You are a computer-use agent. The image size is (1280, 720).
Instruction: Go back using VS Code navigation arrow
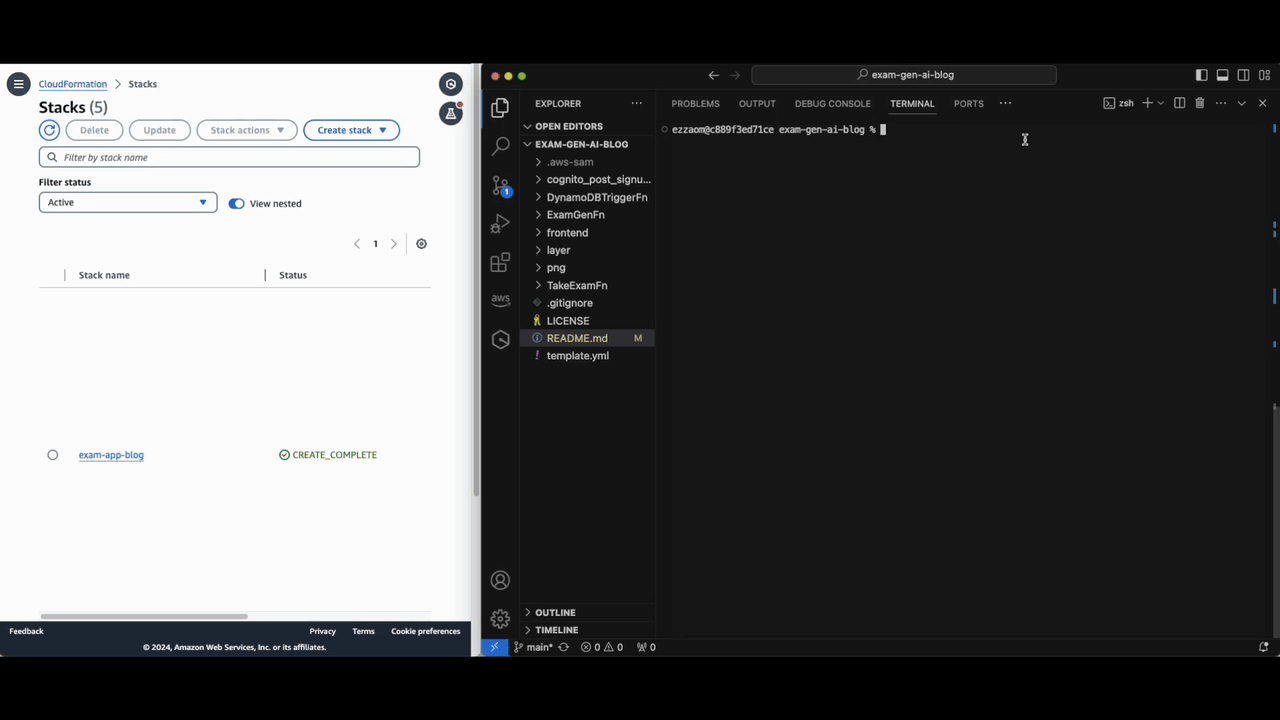click(713, 75)
